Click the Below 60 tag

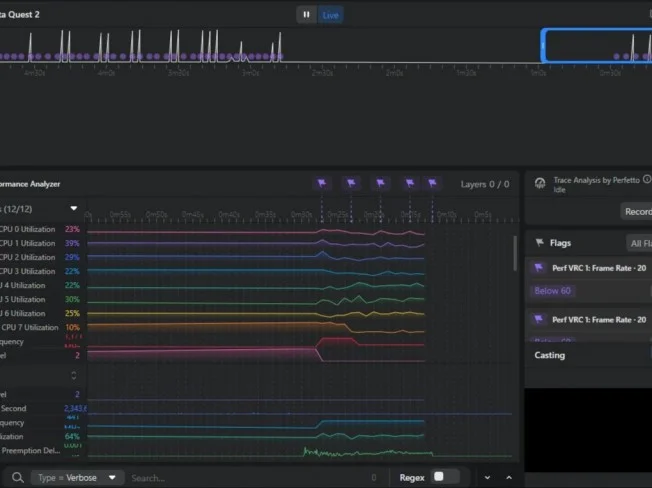tap(552, 291)
